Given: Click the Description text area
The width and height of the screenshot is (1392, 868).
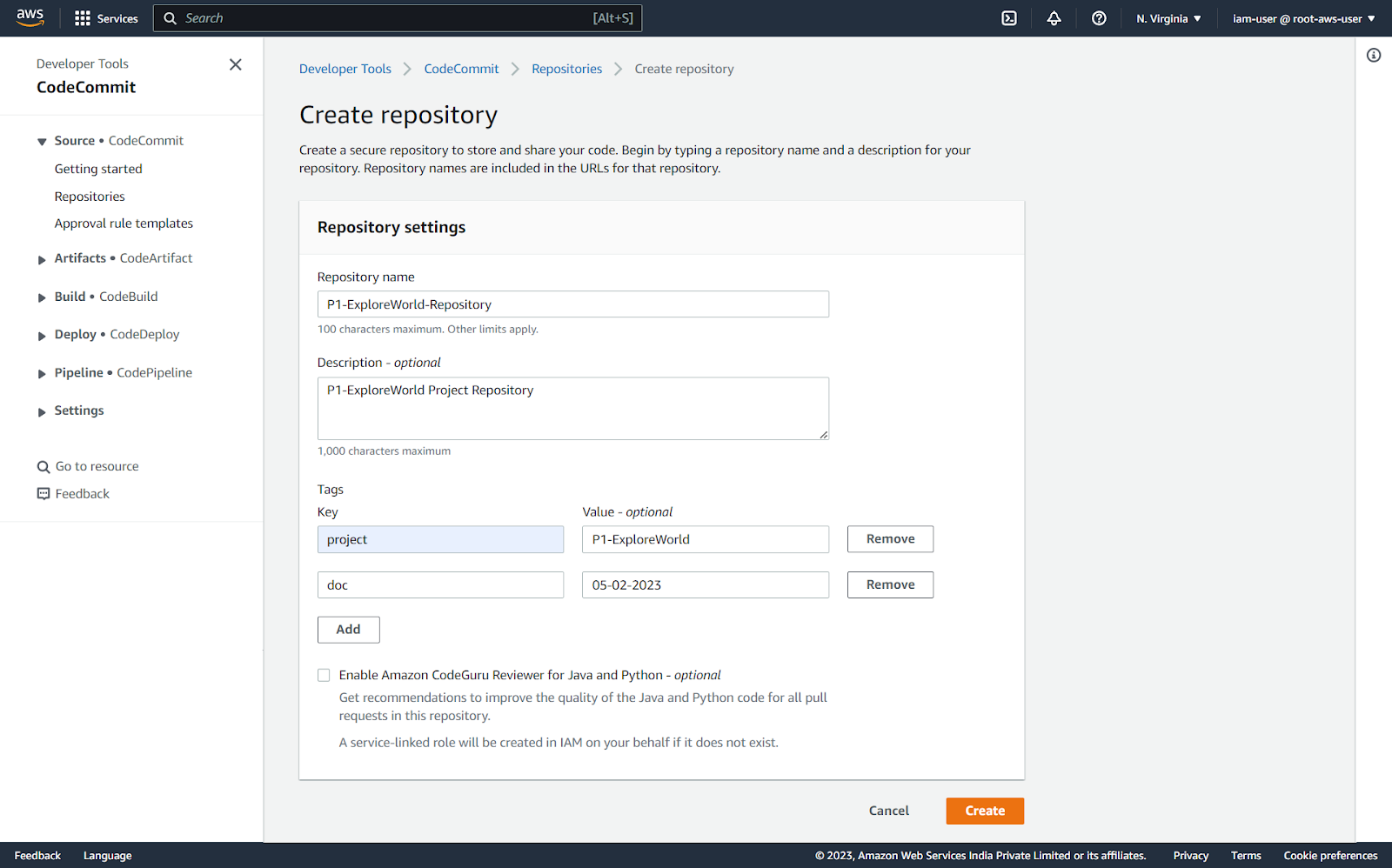Looking at the screenshot, I should click(x=572, y=408).
